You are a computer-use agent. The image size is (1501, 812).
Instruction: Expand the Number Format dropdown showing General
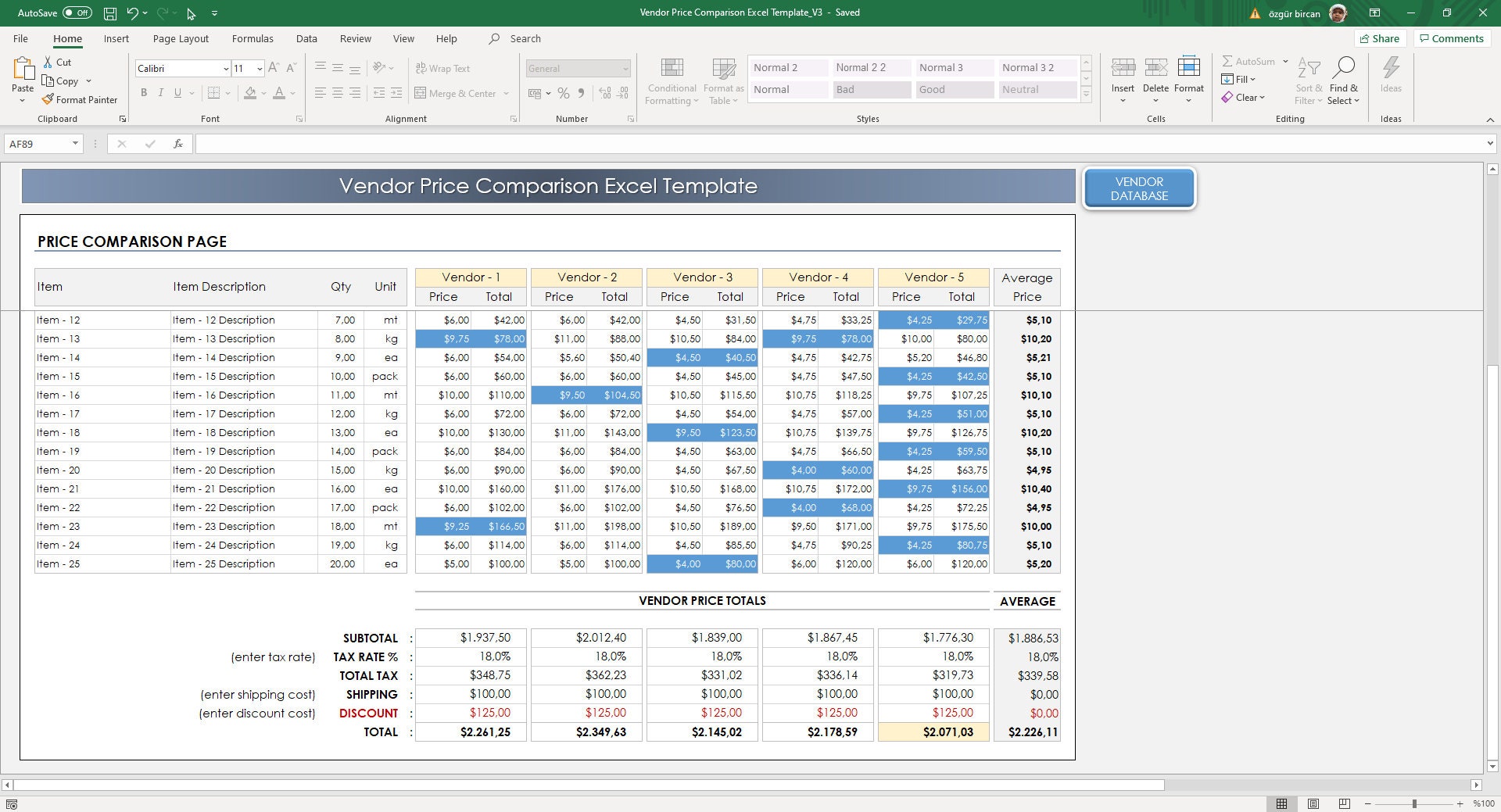[625, 68]
